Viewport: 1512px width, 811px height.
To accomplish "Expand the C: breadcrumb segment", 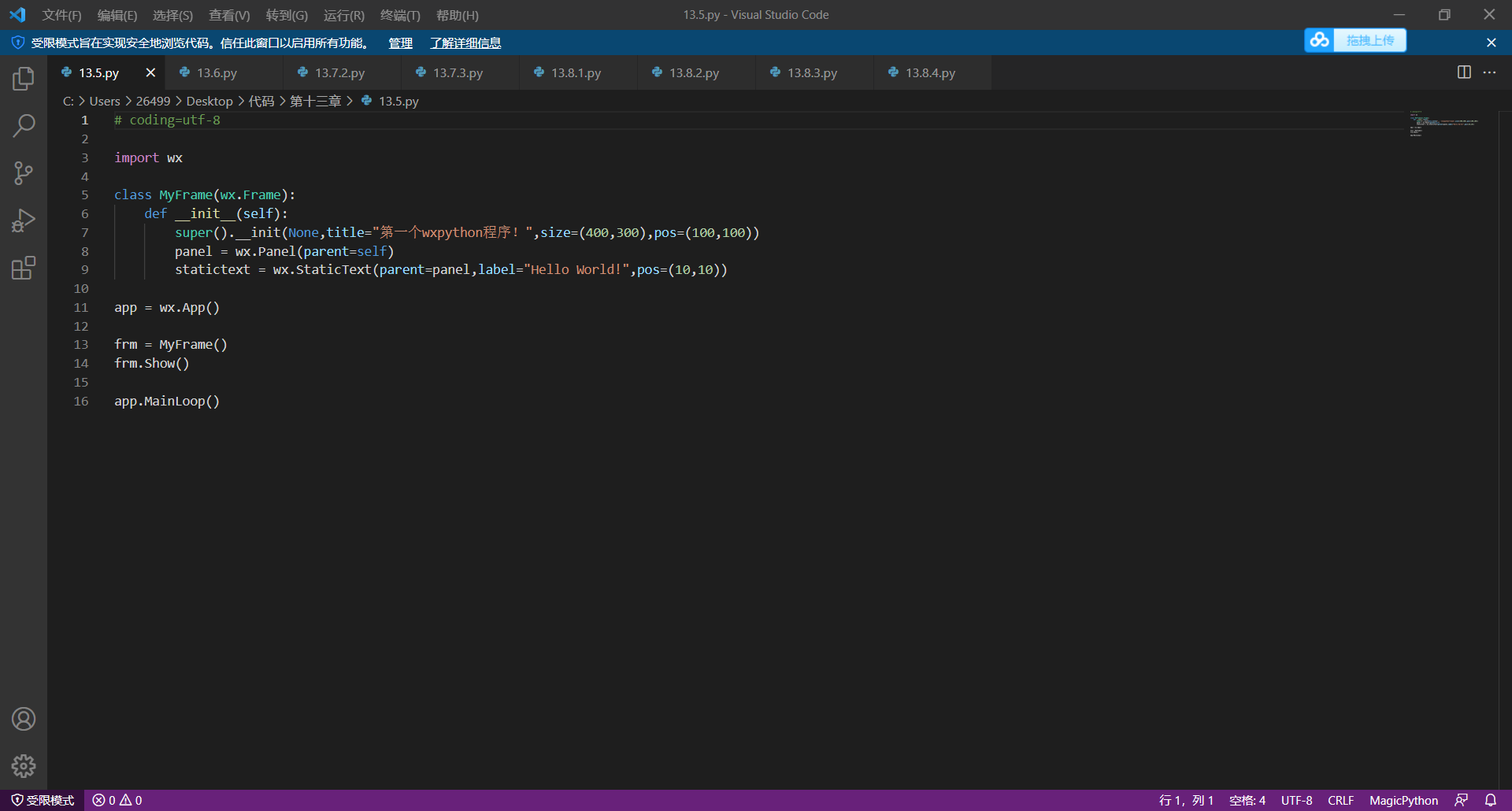I will 69,101.
